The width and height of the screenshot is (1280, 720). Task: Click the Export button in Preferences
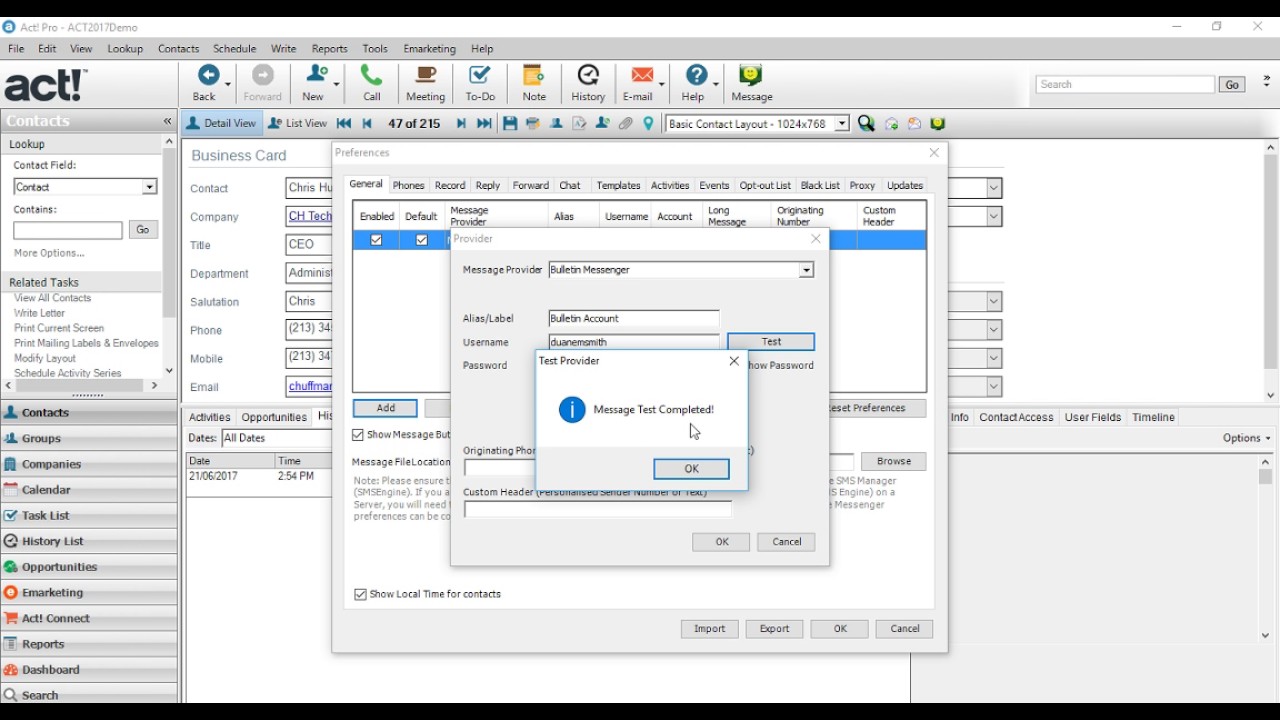(x=775, y=629)
